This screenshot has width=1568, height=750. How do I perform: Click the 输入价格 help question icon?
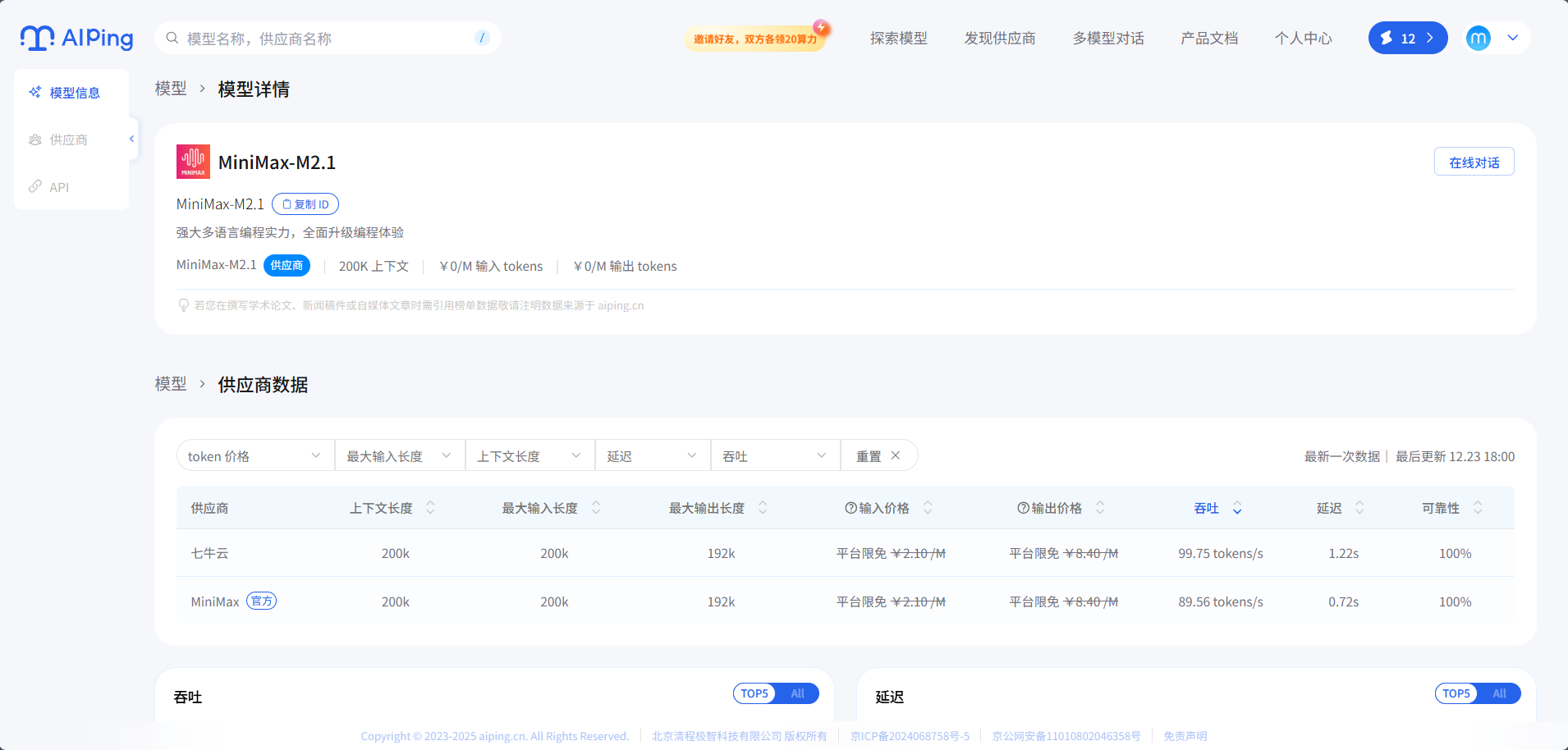pos(851,508)
